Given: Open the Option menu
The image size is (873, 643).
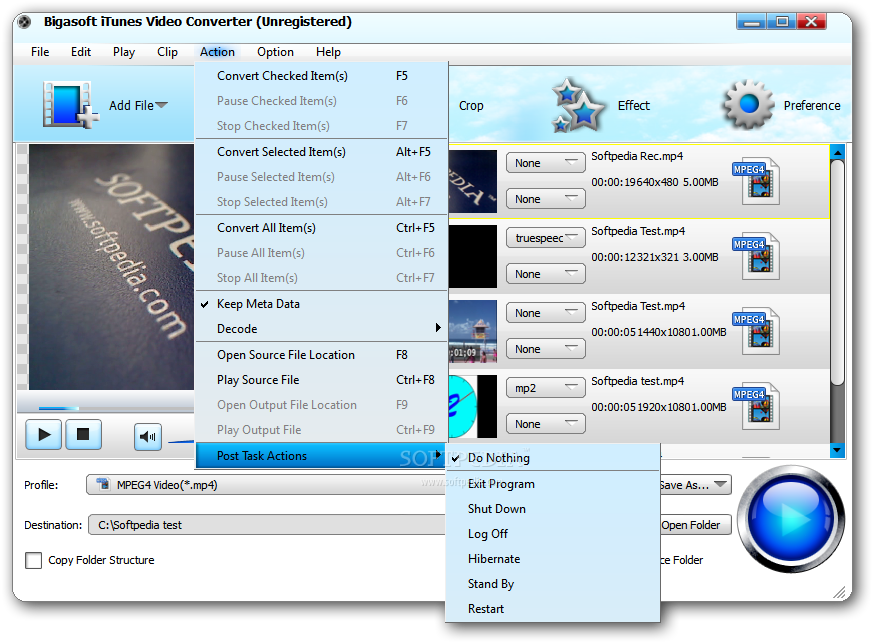Looking at the screenshot, I should coord(275,52).
